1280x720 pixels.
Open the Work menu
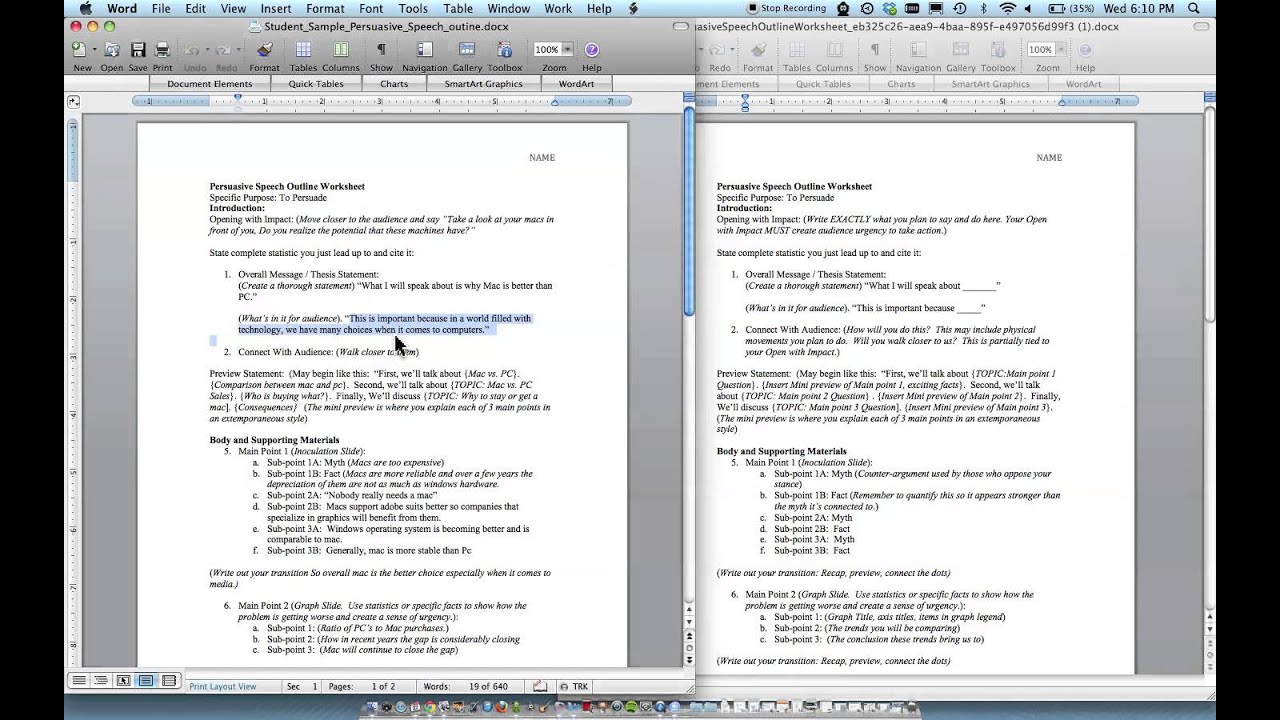pos(558,9)
